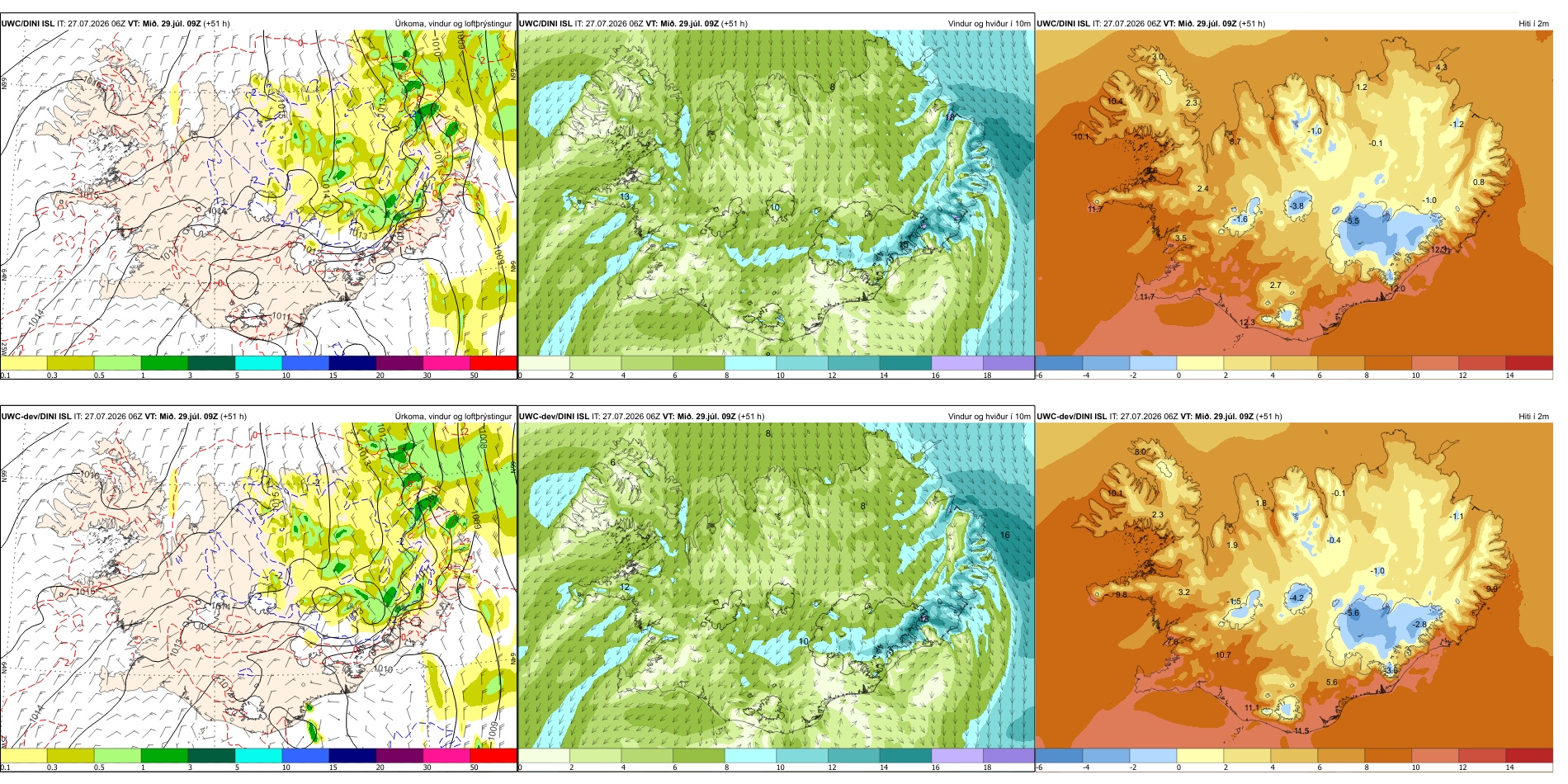The height and width of the screenshot is (784, 1568).
Task: Click the top 'Hiti í 2m' title
Action: click(1533, 24)
